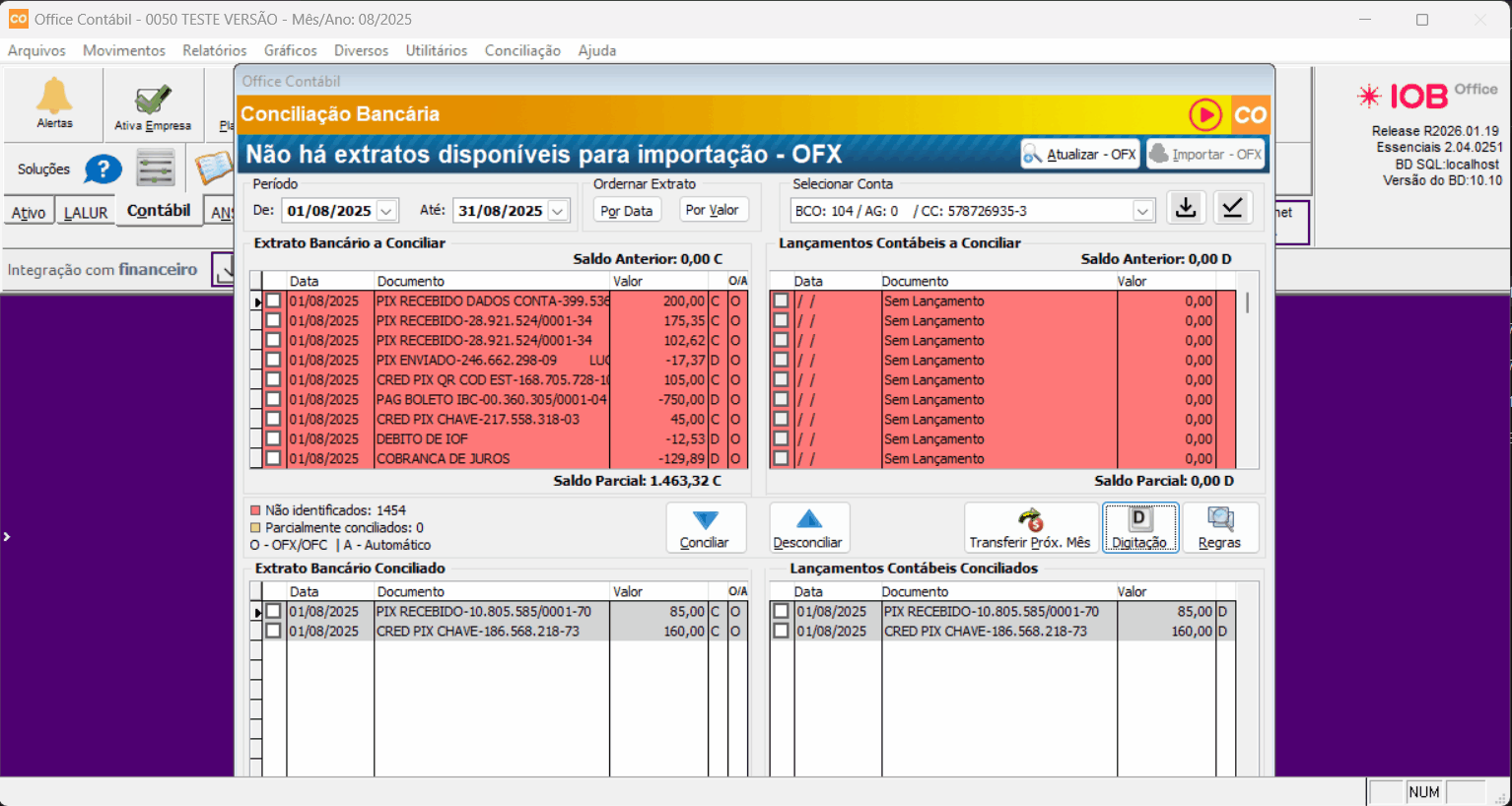Click the download arrow icon beside account
The height and width of the screenshot is (806, 1512).
1186,208
